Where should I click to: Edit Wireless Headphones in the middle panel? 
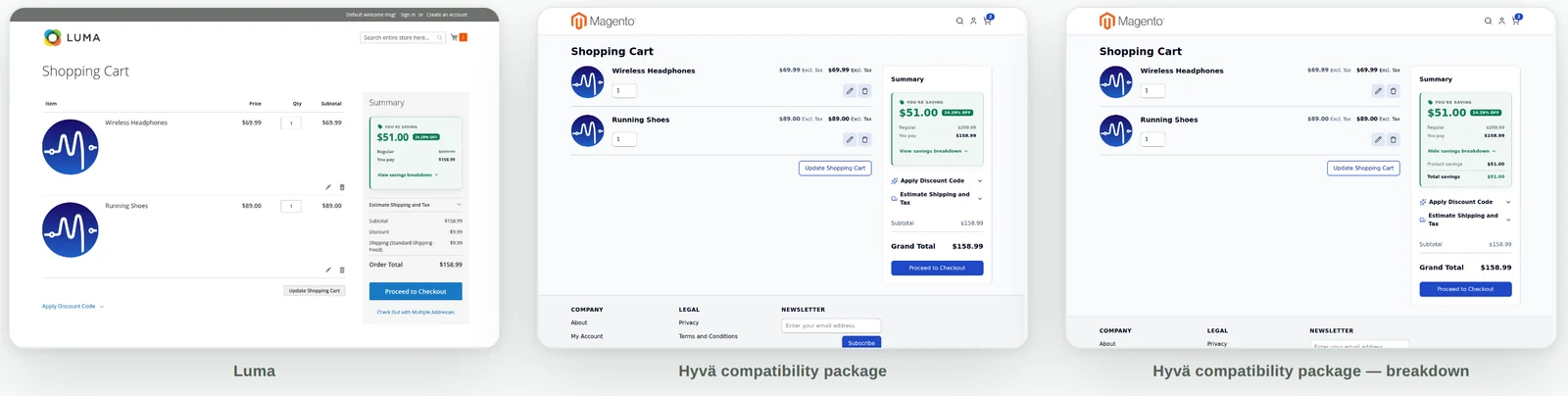tap(850, 91)
